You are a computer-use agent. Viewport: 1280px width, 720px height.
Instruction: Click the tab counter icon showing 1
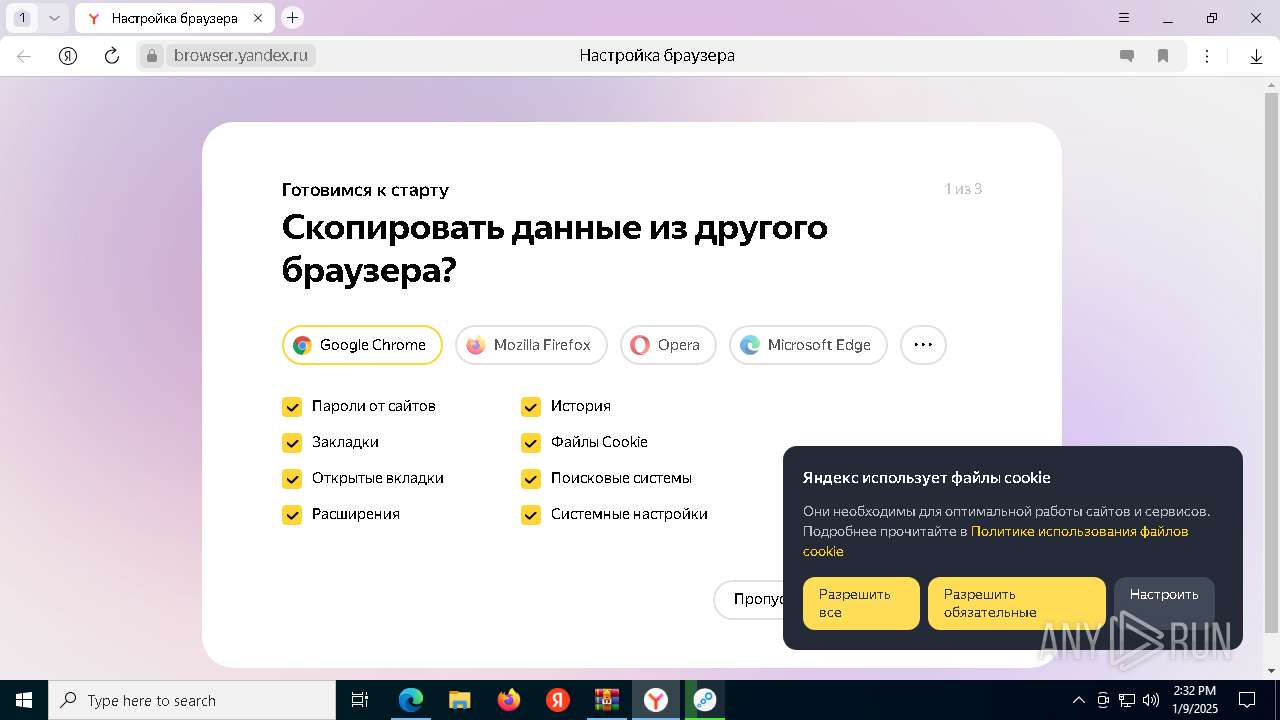(x=23, y=18)
